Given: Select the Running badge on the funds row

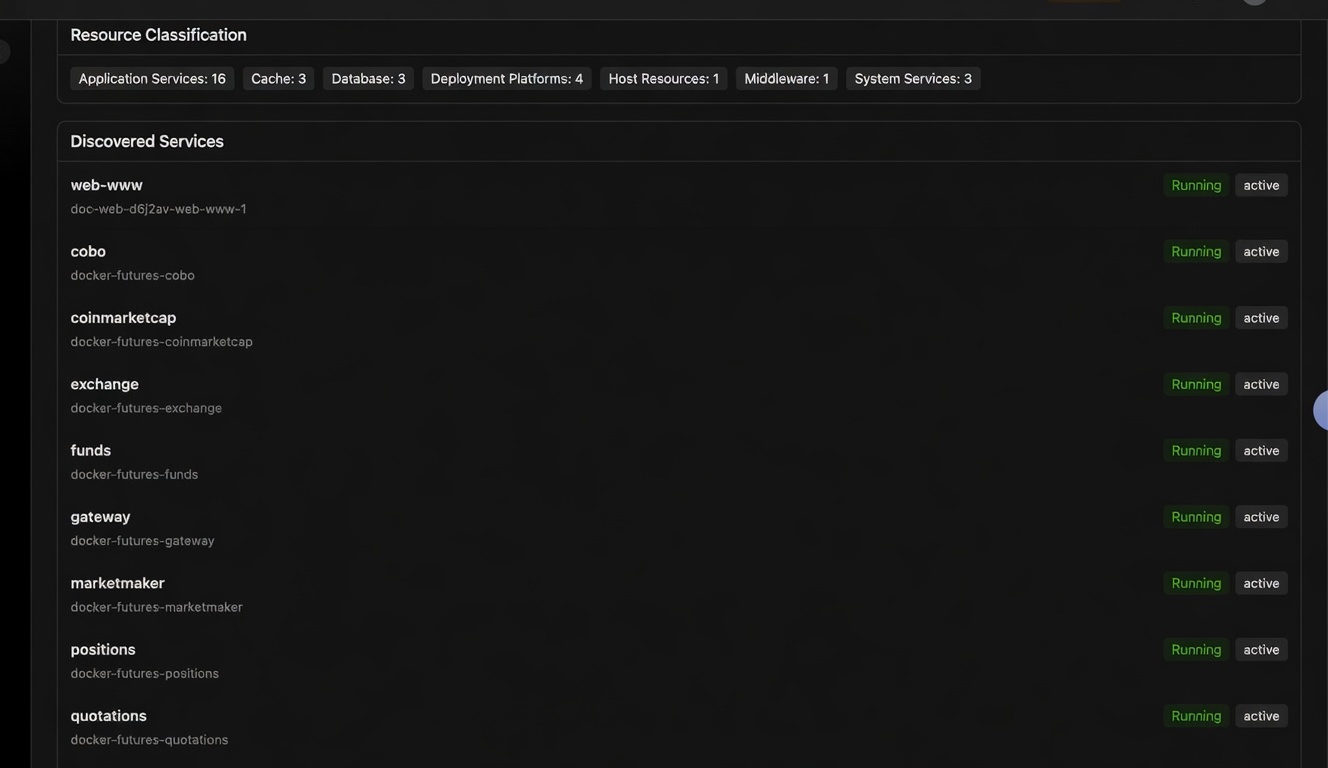Looking at the screenshot, I should click(1196, 450).
